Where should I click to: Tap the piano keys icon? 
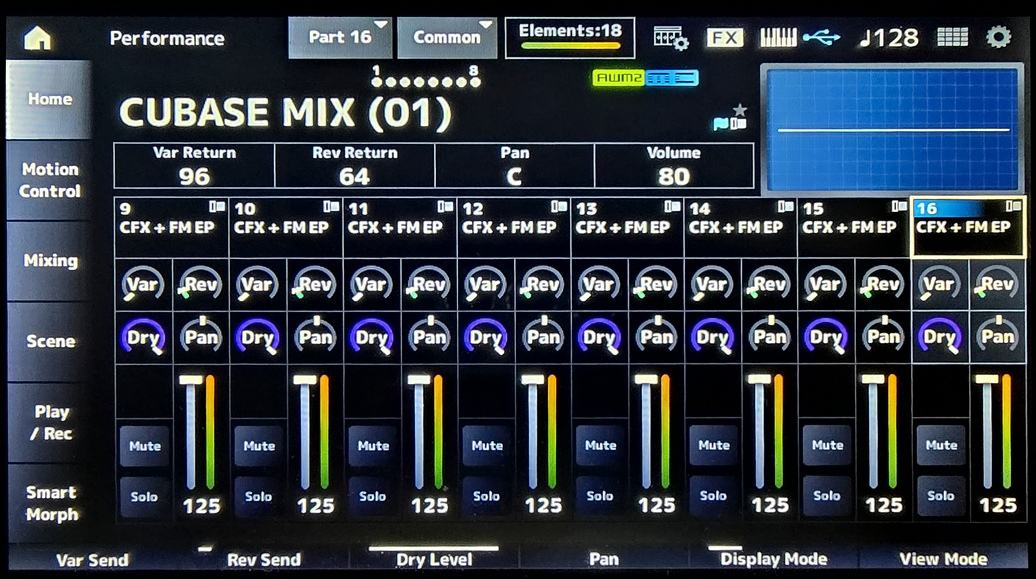778,38
